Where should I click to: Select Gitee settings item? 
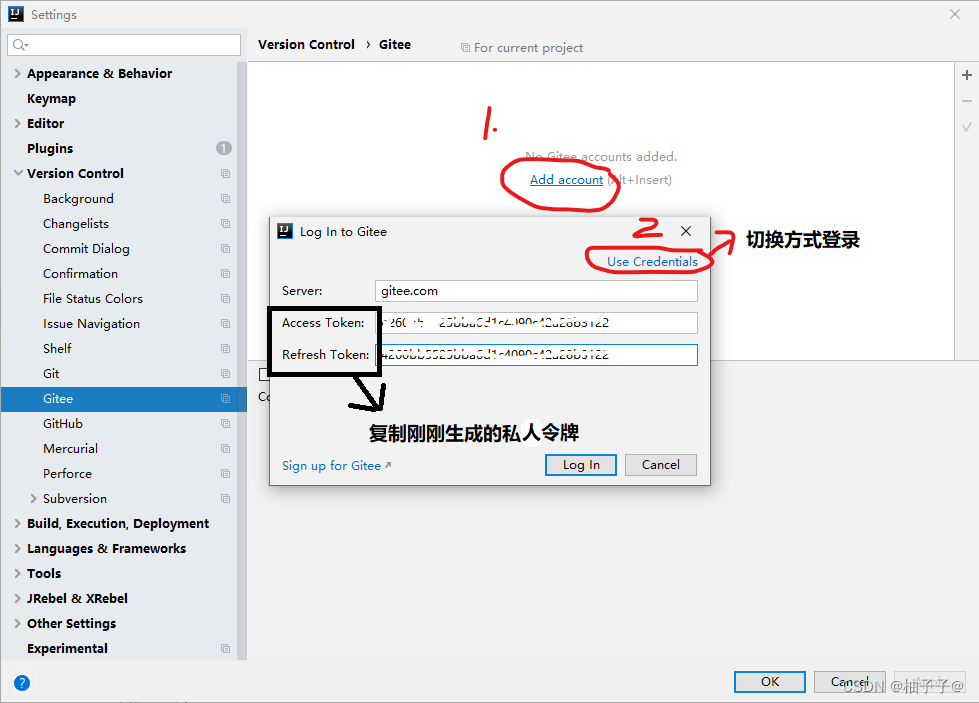[124, 399]
